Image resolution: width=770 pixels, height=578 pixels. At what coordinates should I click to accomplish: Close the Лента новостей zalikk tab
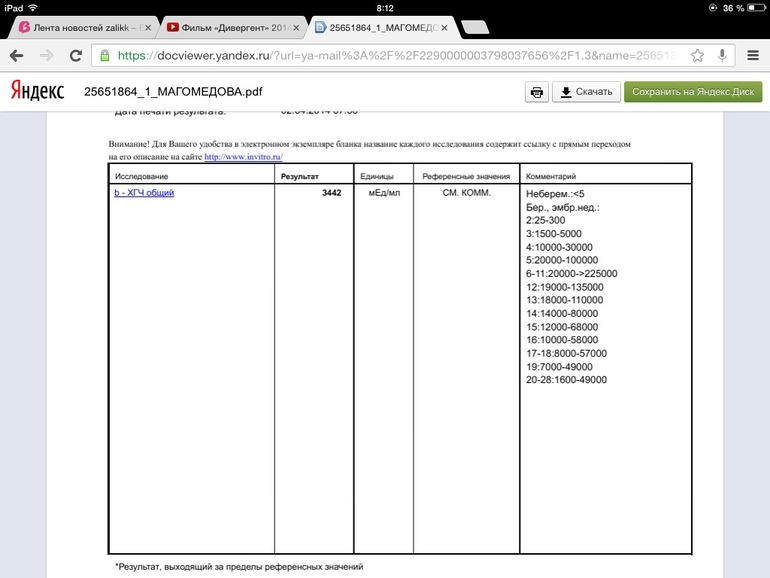point(148,28)
